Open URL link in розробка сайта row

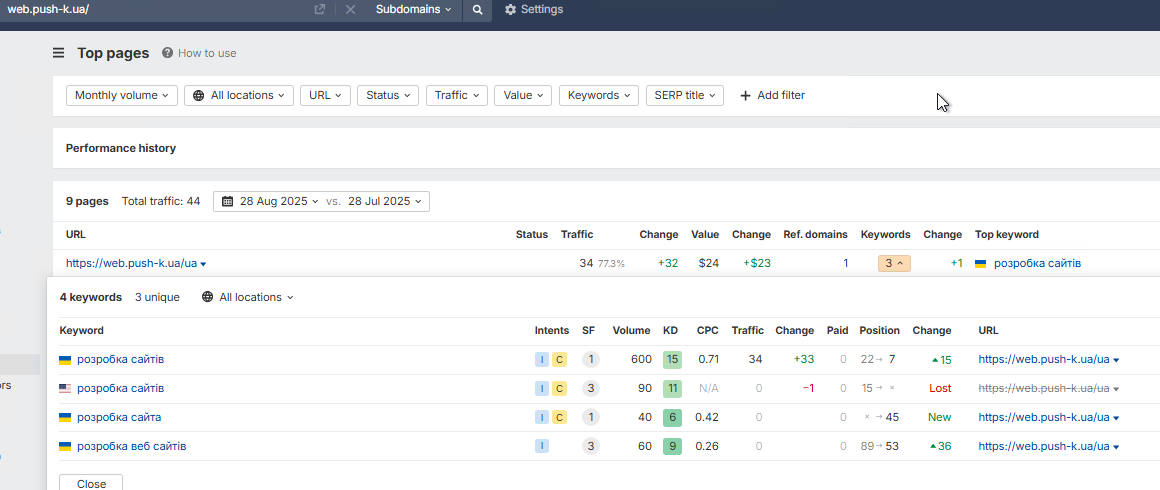click(1044, 417)
